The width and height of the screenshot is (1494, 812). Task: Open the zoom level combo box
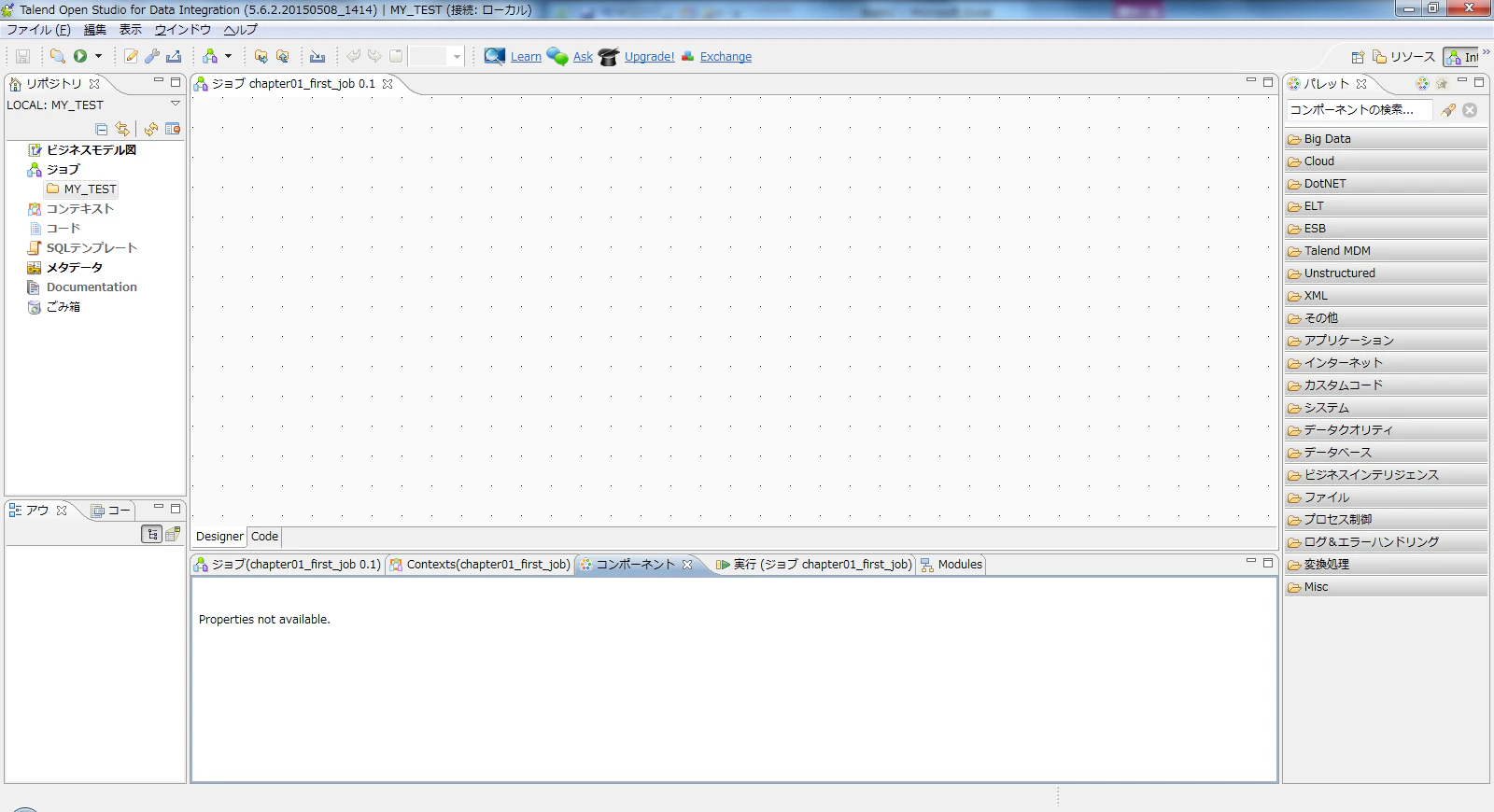click(437, 57)
